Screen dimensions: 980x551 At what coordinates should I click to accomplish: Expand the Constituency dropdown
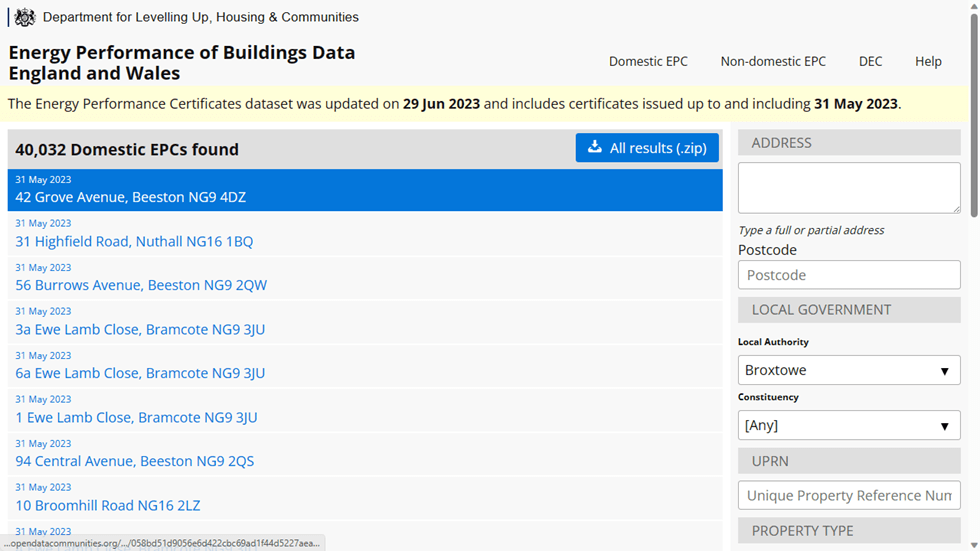[848, 425]
